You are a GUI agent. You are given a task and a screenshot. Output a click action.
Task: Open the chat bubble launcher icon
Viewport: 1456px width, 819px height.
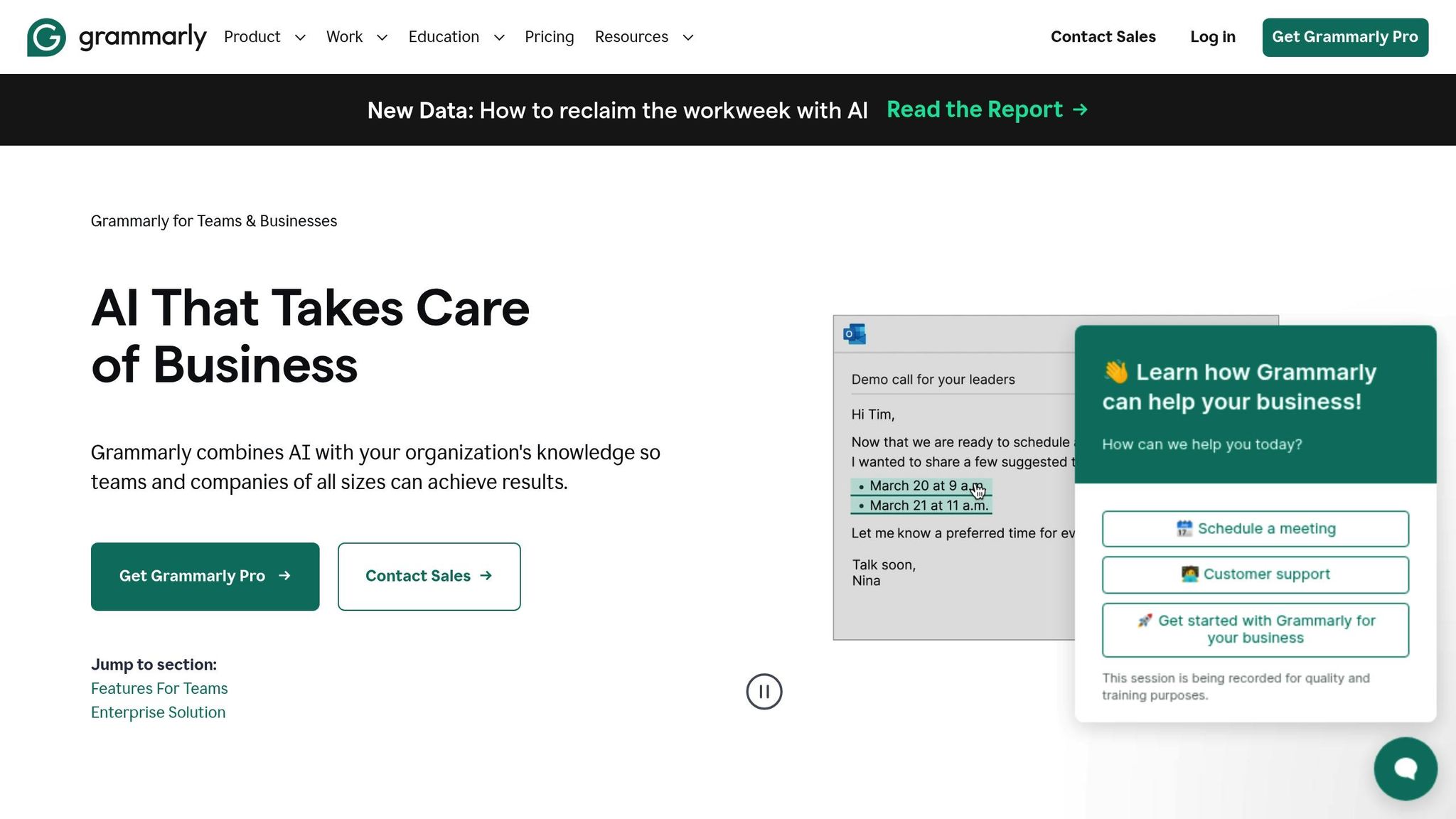(1406, 769)
